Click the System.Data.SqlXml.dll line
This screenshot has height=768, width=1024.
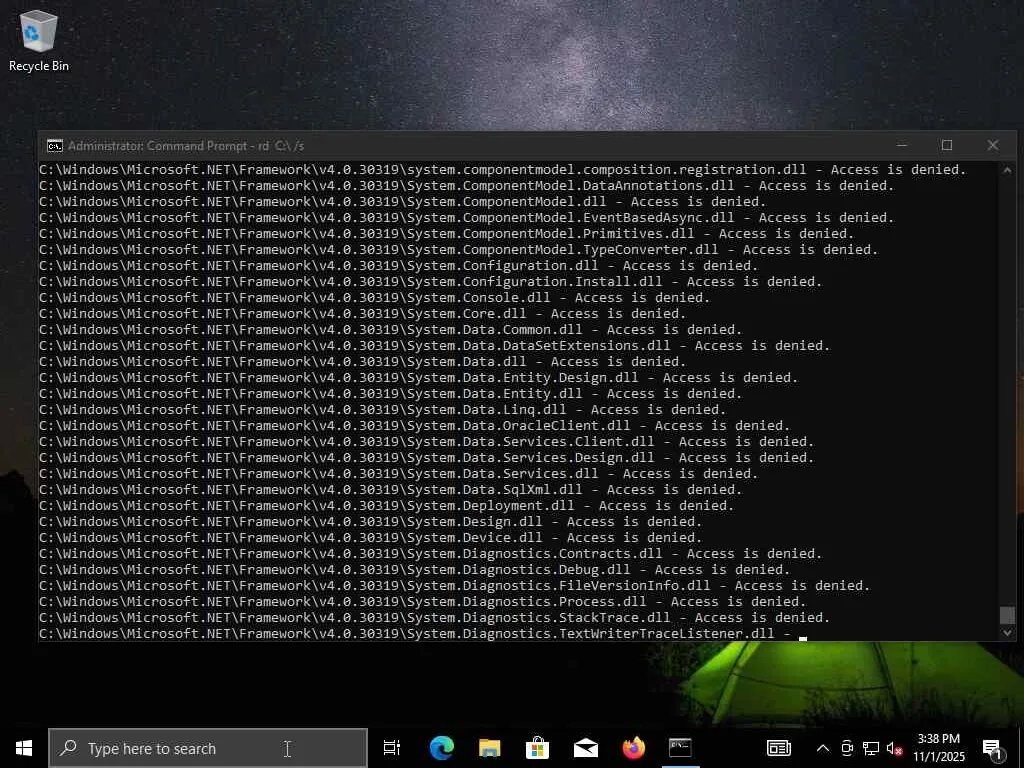coord(391,490)
